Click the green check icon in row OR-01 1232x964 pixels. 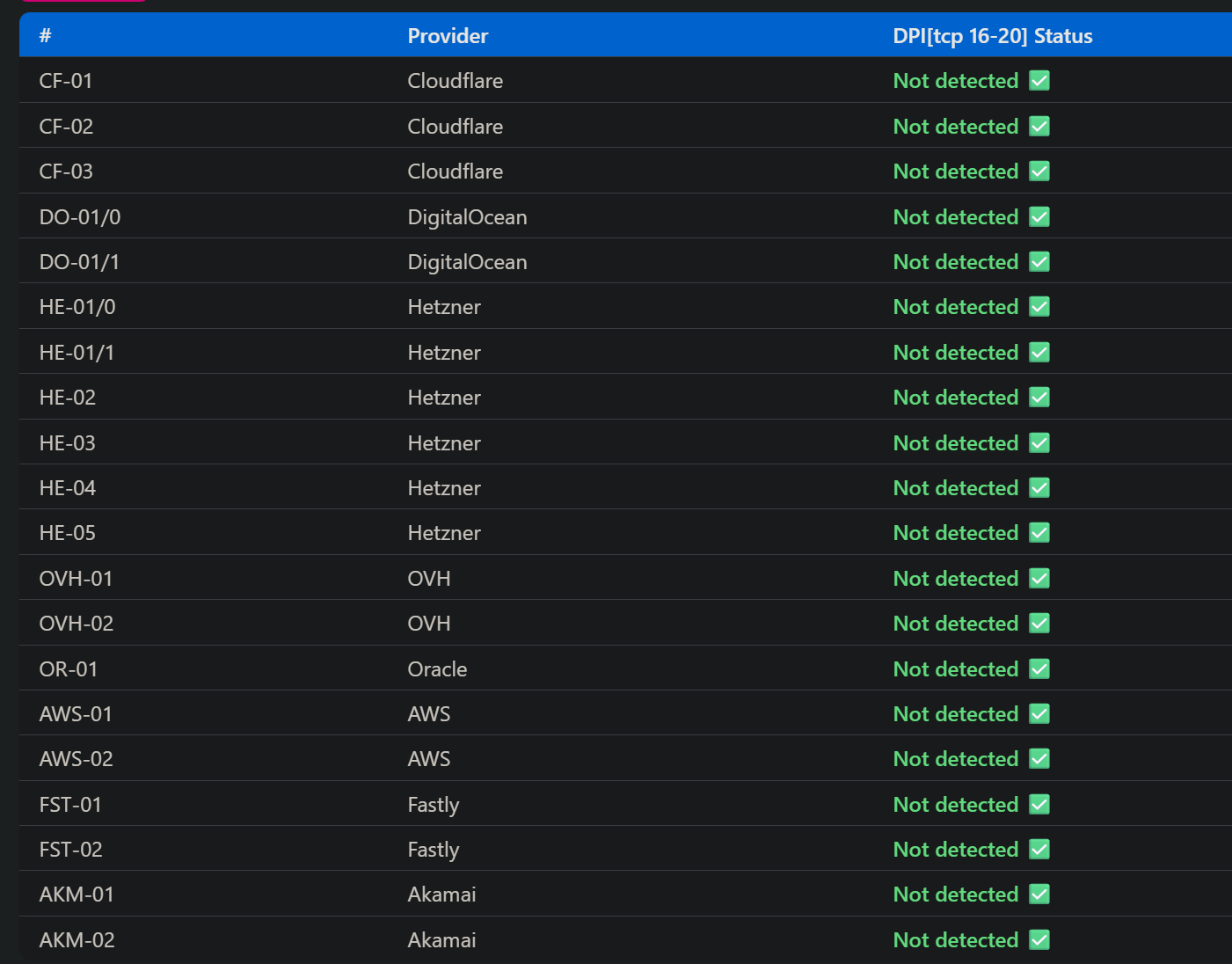1039,668
